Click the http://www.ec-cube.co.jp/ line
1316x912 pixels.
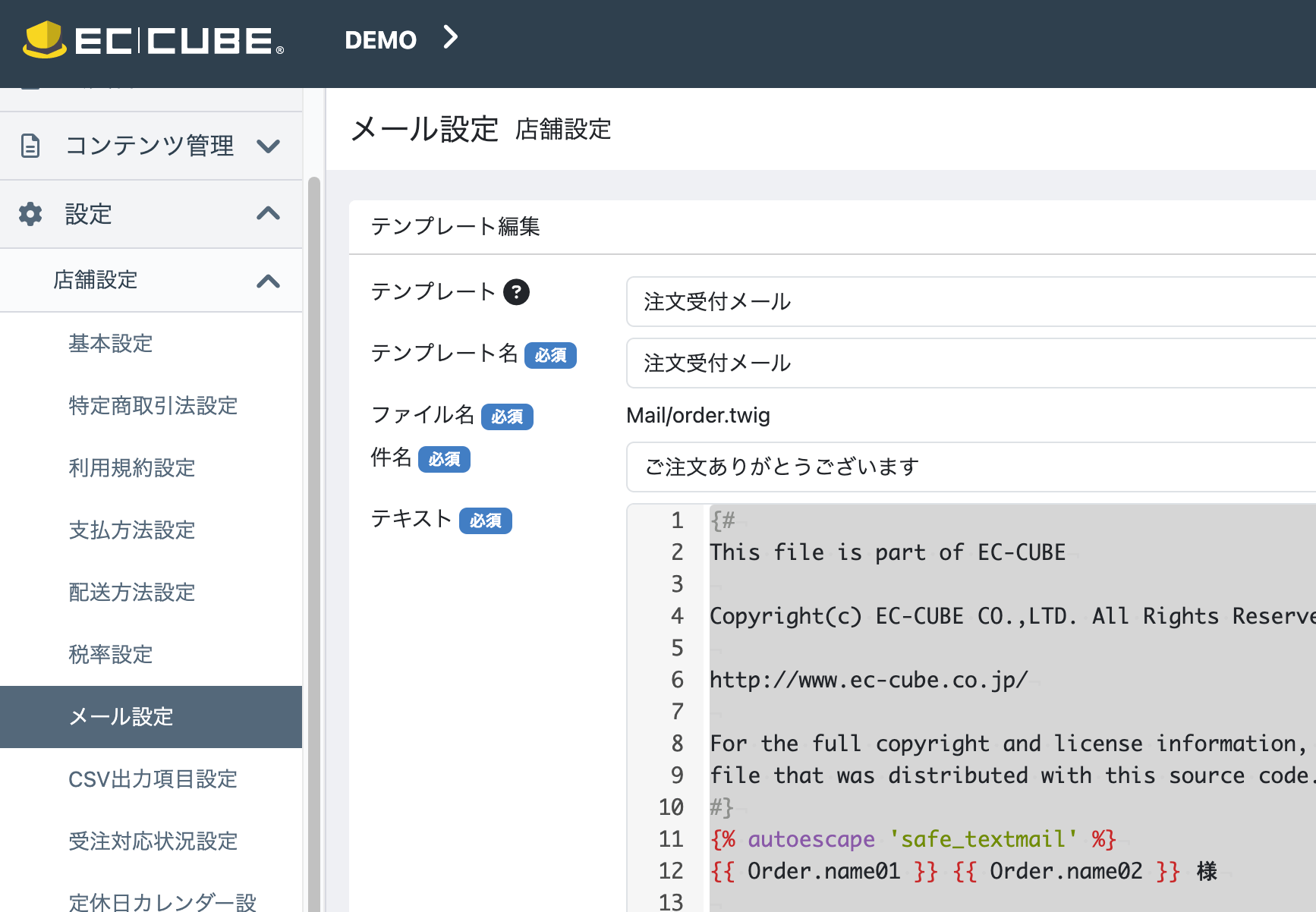pos(869,680)
